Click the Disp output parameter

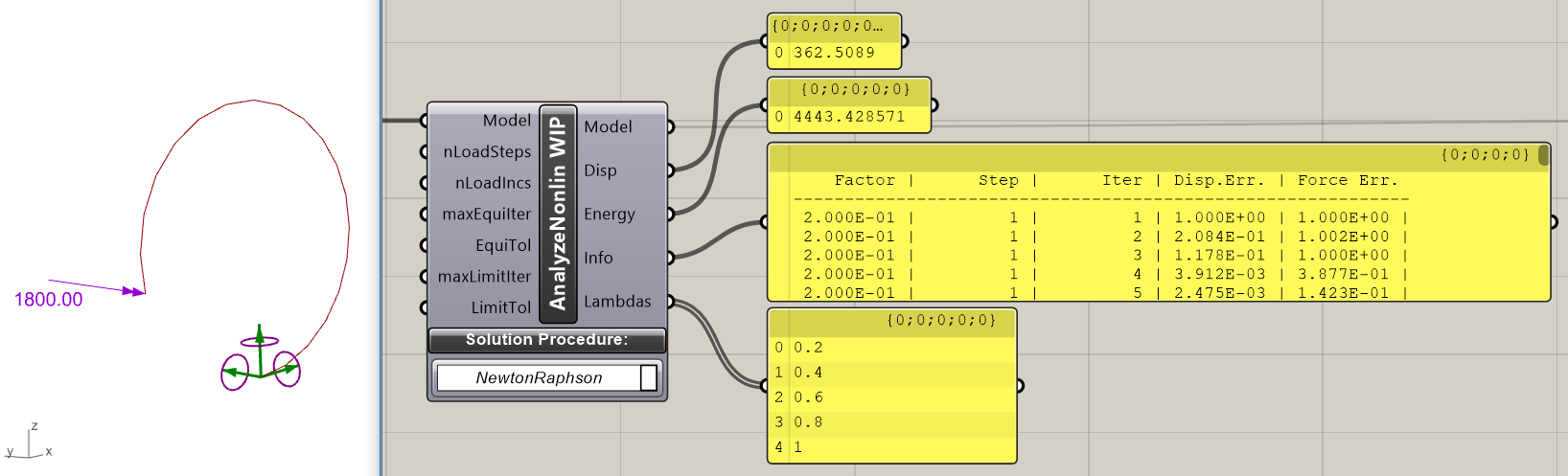pyautogui.click(x=601, y=170)
